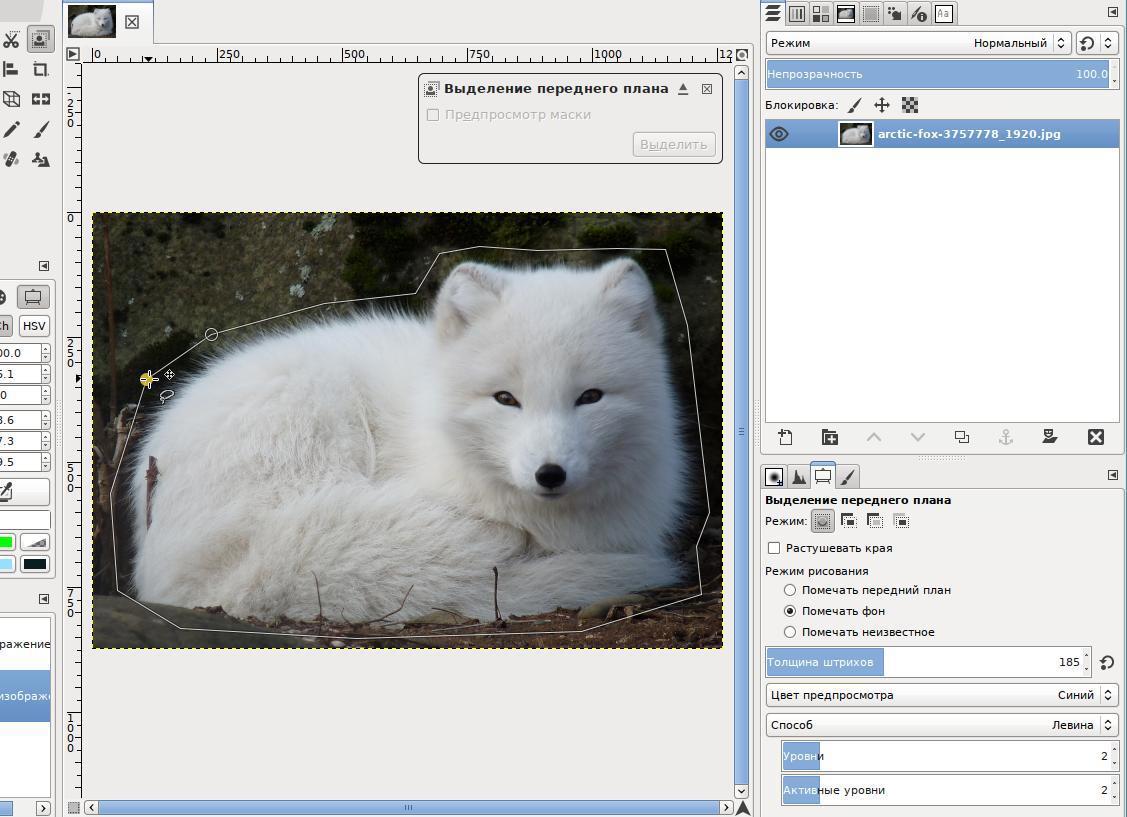Image resolution: width=1127 pixels, height=817 pixels.
Task: Duplicate the current layer
Action: [961, 437]
